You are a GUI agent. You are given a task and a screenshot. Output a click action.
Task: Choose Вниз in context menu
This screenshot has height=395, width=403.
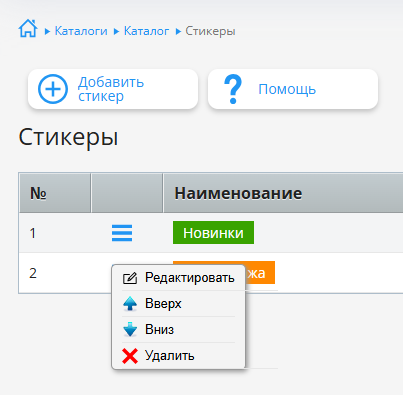tap(178, 330)
